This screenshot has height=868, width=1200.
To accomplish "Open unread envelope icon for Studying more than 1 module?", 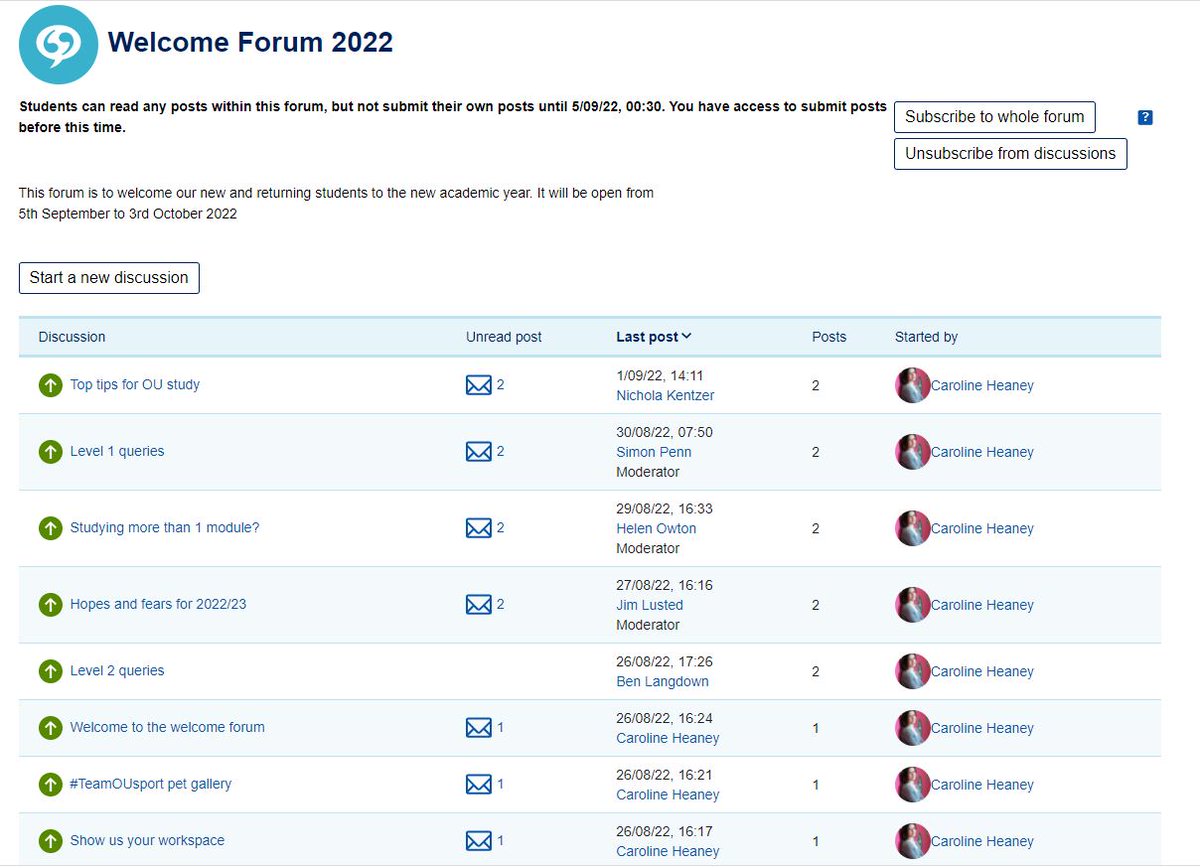I will [479, 528].
